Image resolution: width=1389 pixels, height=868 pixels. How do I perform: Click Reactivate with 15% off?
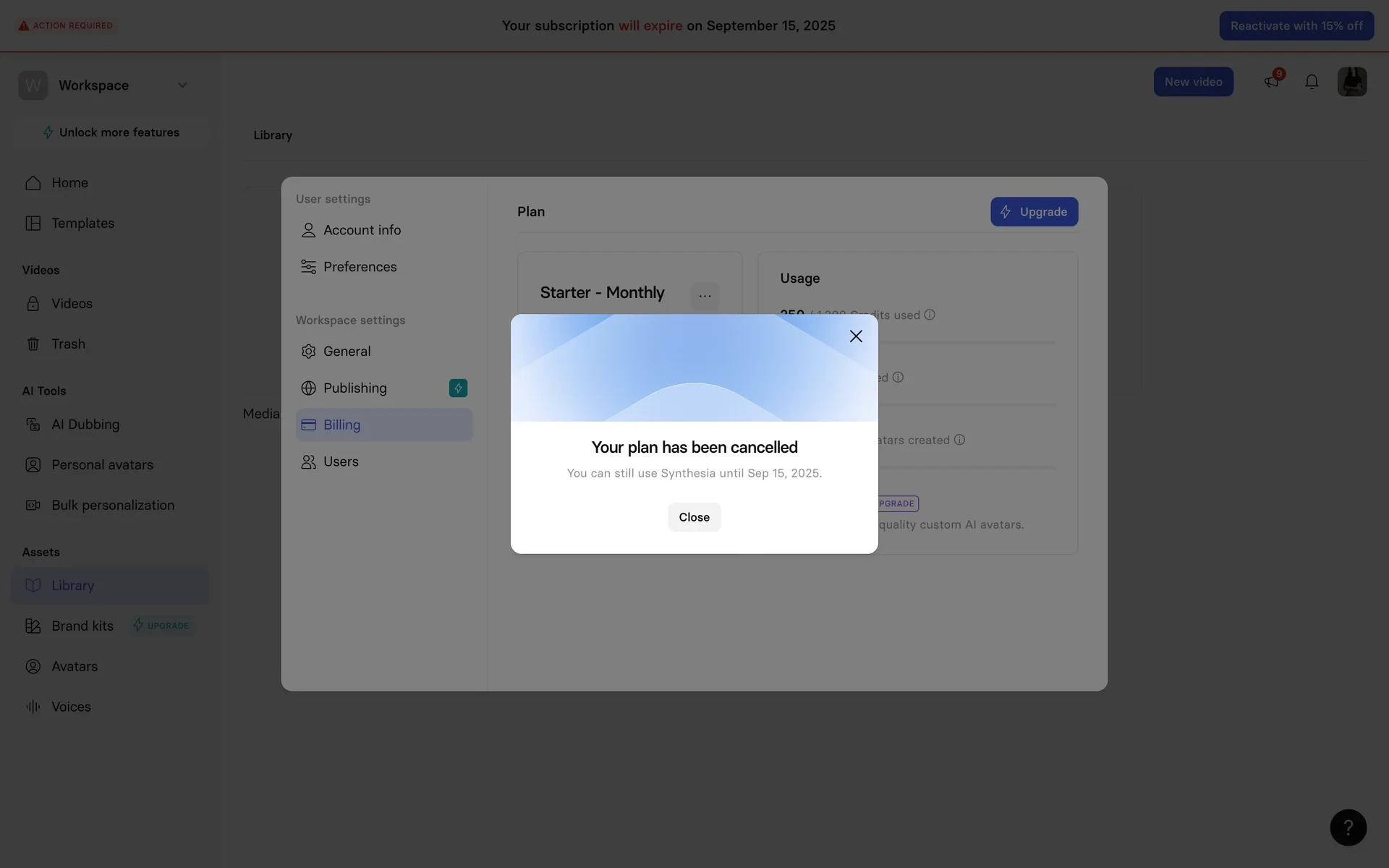click(1296, 26)
